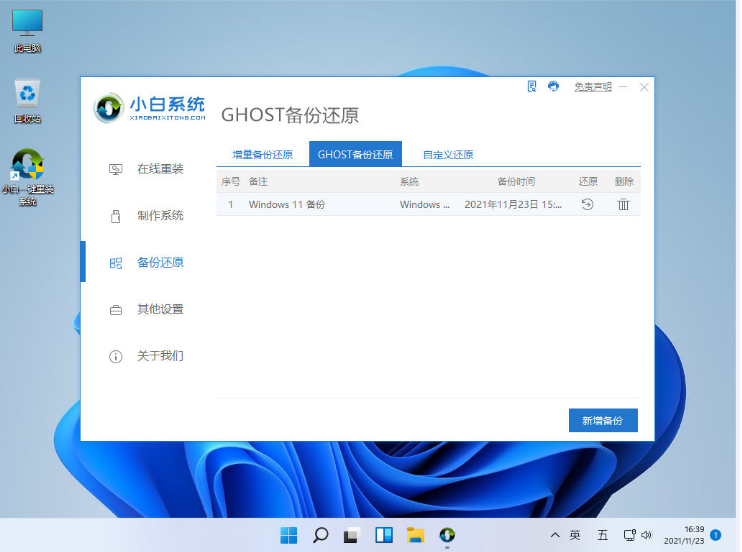Select the GHOST备份还原 tab
The image size is (742, 552).
(x=355, y=155)
